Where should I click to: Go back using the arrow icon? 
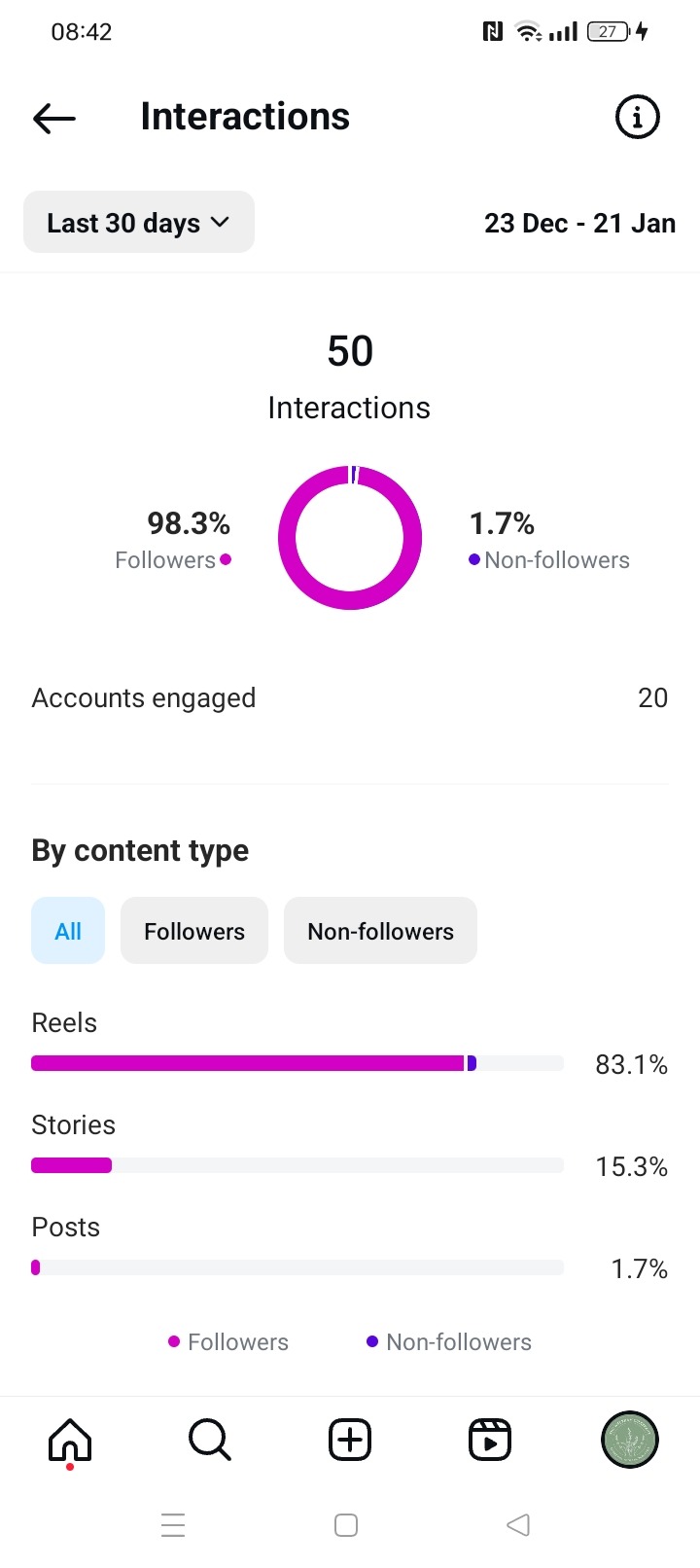[x=54, y=118]
